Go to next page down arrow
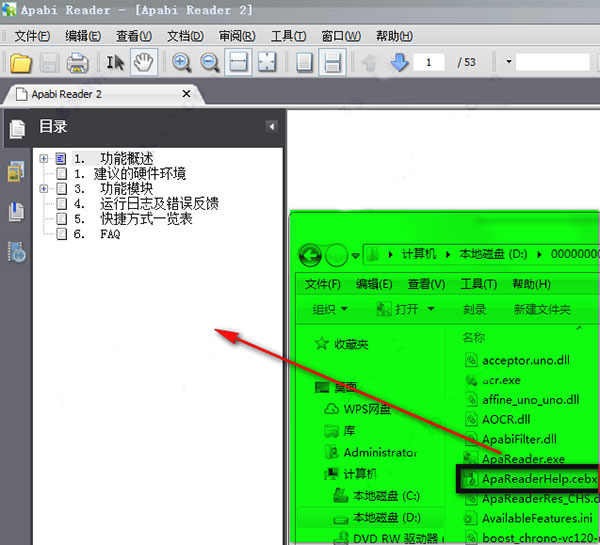 (399, 62)
